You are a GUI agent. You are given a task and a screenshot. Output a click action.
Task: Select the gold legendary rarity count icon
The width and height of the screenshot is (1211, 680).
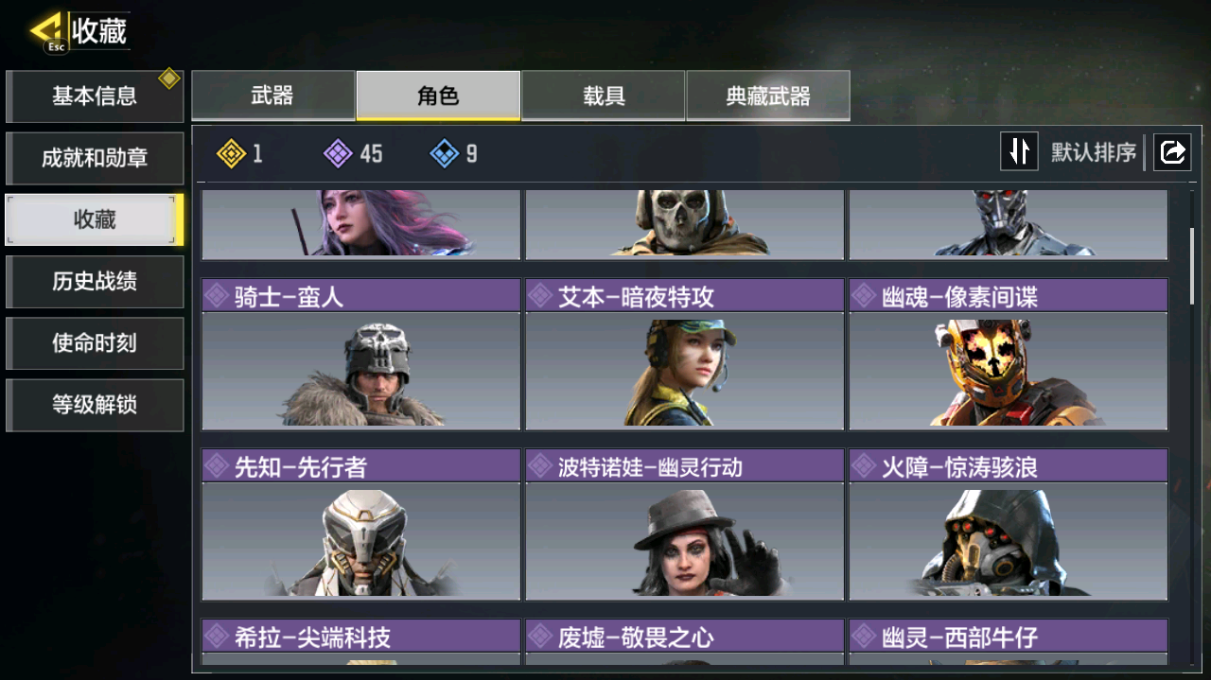point(231,153)
